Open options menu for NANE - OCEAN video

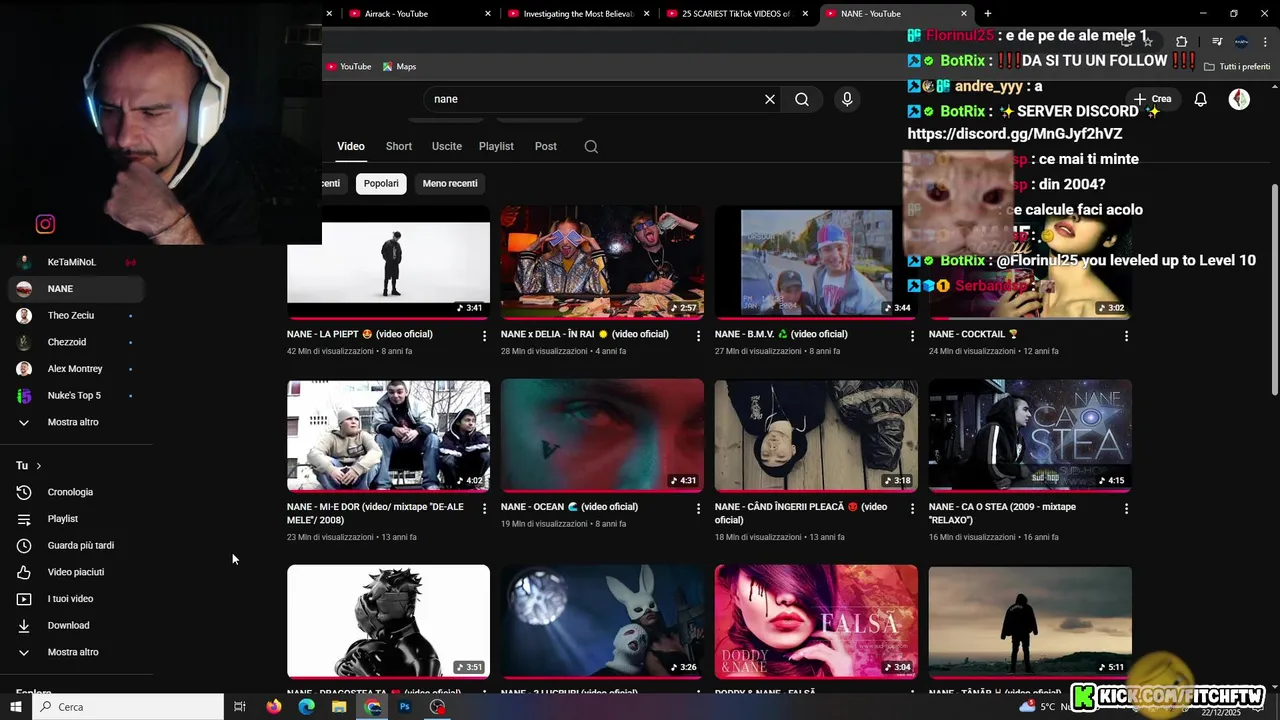(x=699, y=508)
